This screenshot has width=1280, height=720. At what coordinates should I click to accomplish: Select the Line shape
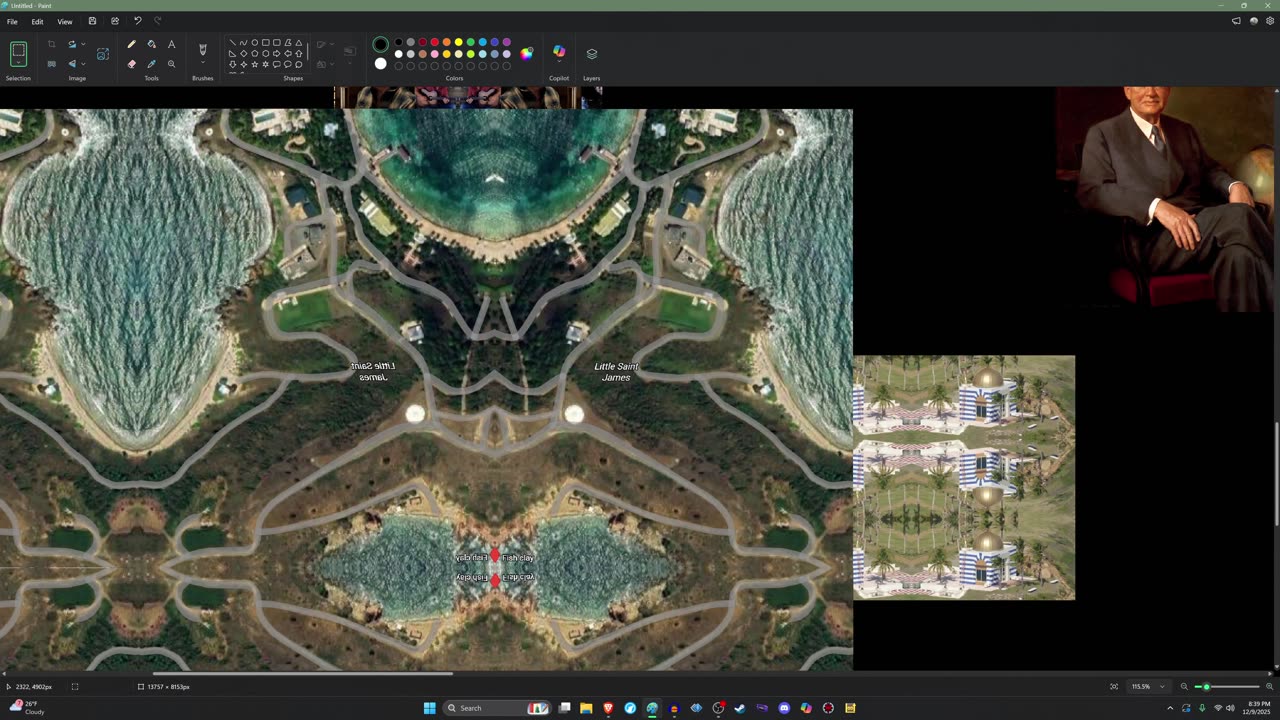coord(233,43)
